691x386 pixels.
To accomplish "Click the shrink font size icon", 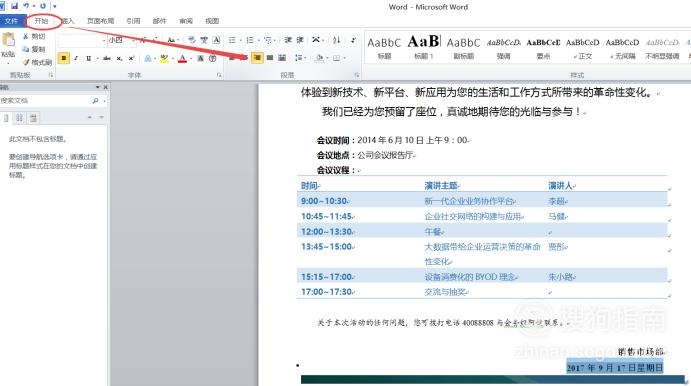I will (x=154, y=40).
